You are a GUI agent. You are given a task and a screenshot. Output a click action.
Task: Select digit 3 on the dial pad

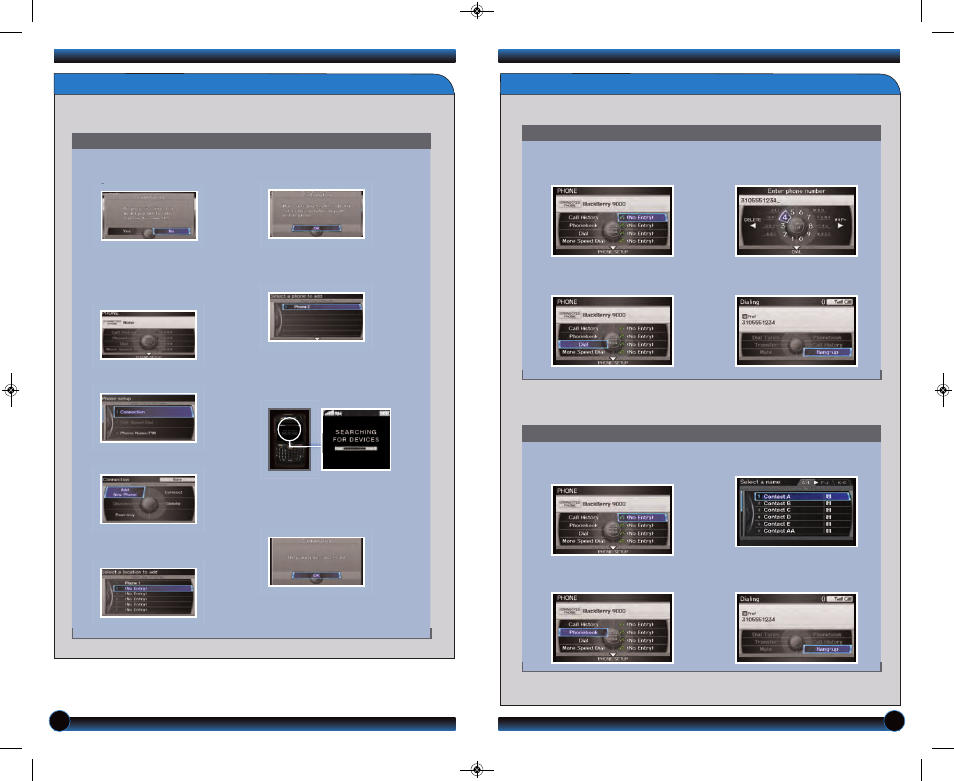click(x=783, y=226)
